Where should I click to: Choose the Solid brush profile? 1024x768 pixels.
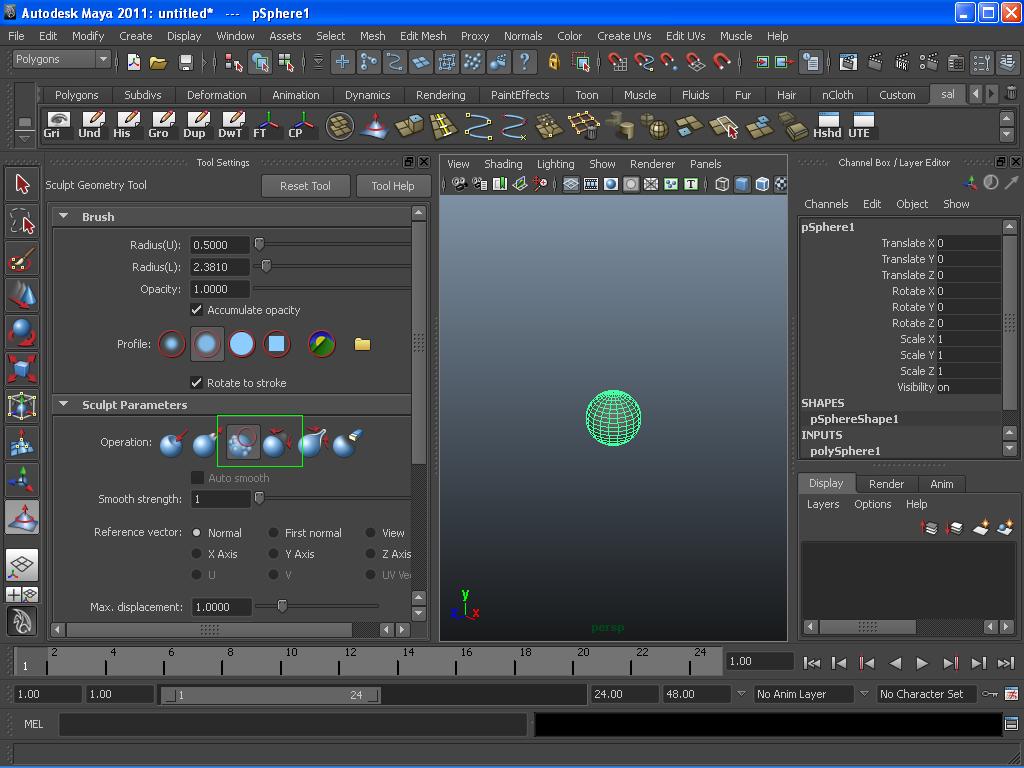click(242, 344)
